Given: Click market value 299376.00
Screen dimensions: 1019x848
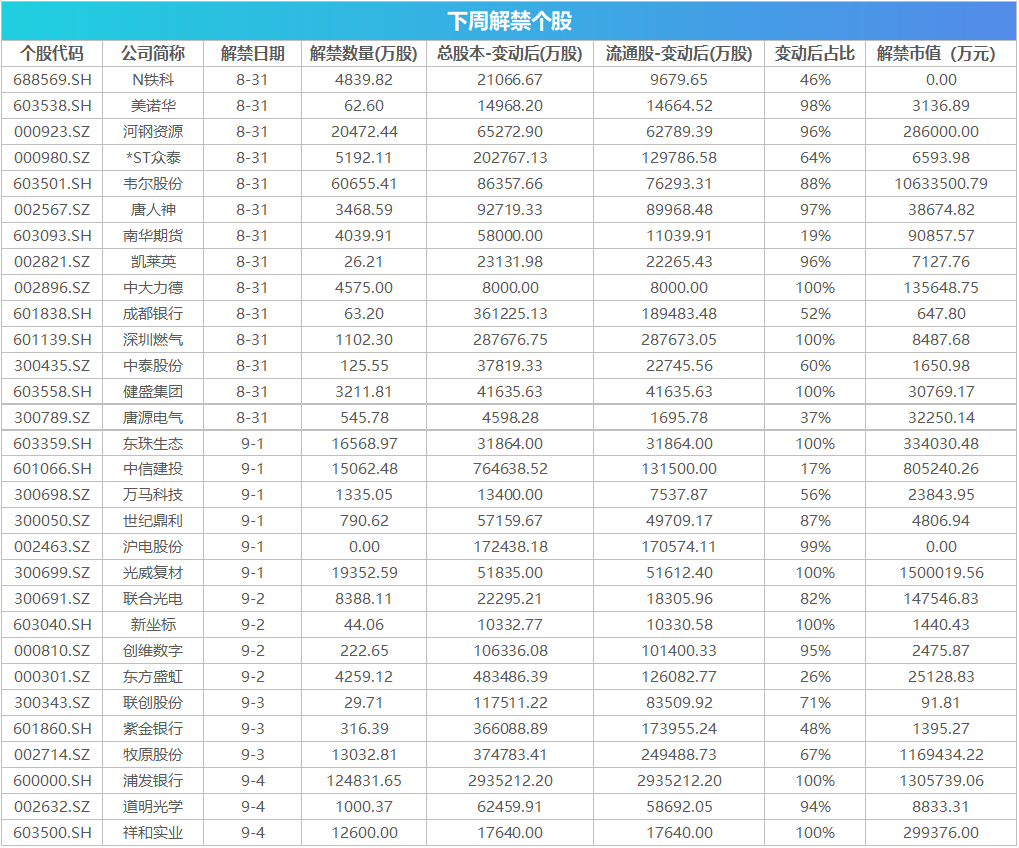Looking at the screenshot, I should [x=940, y=833].
